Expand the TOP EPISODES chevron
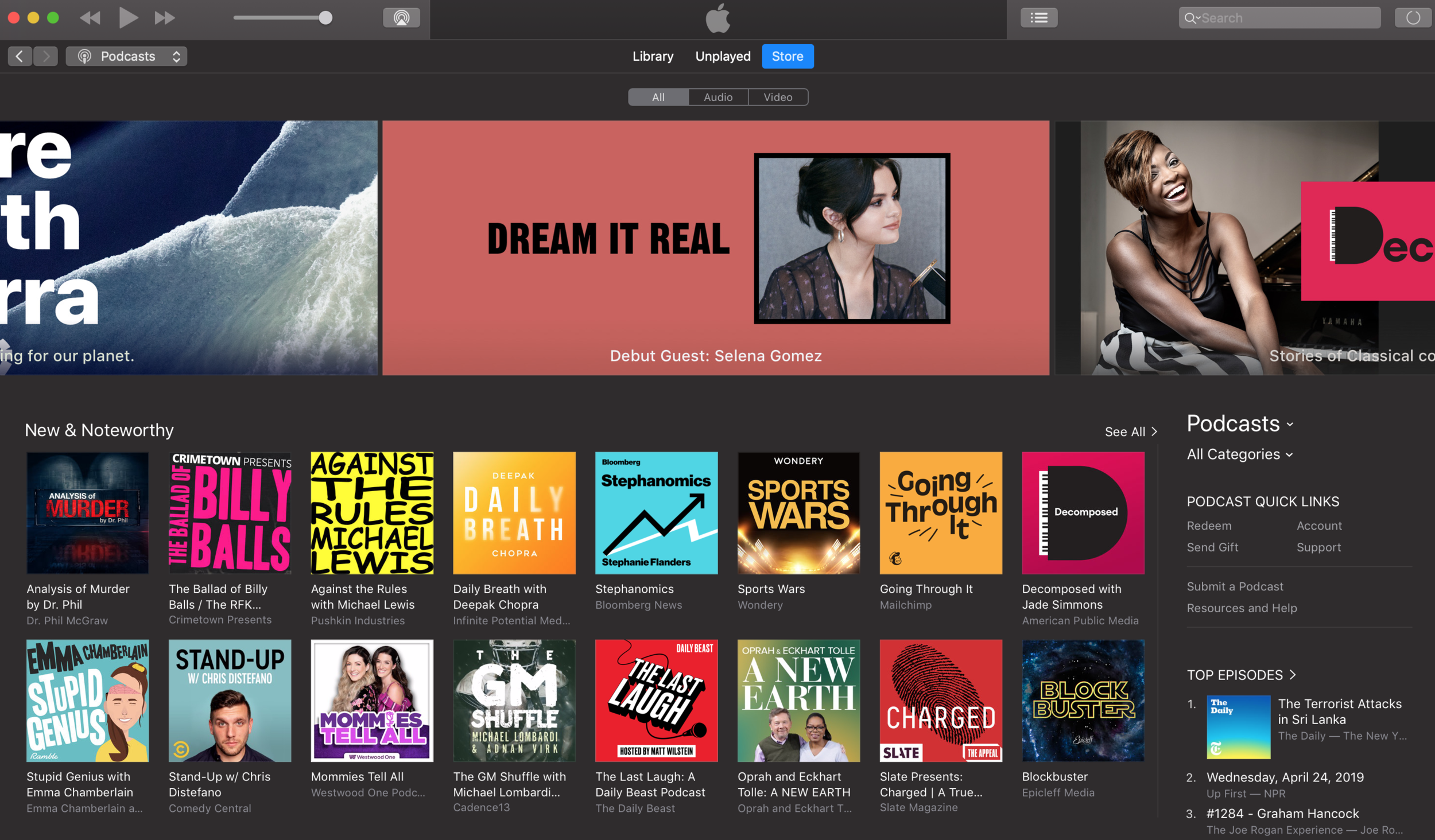The width and height of the screenshot is (1435, 840). point(1293,675)
